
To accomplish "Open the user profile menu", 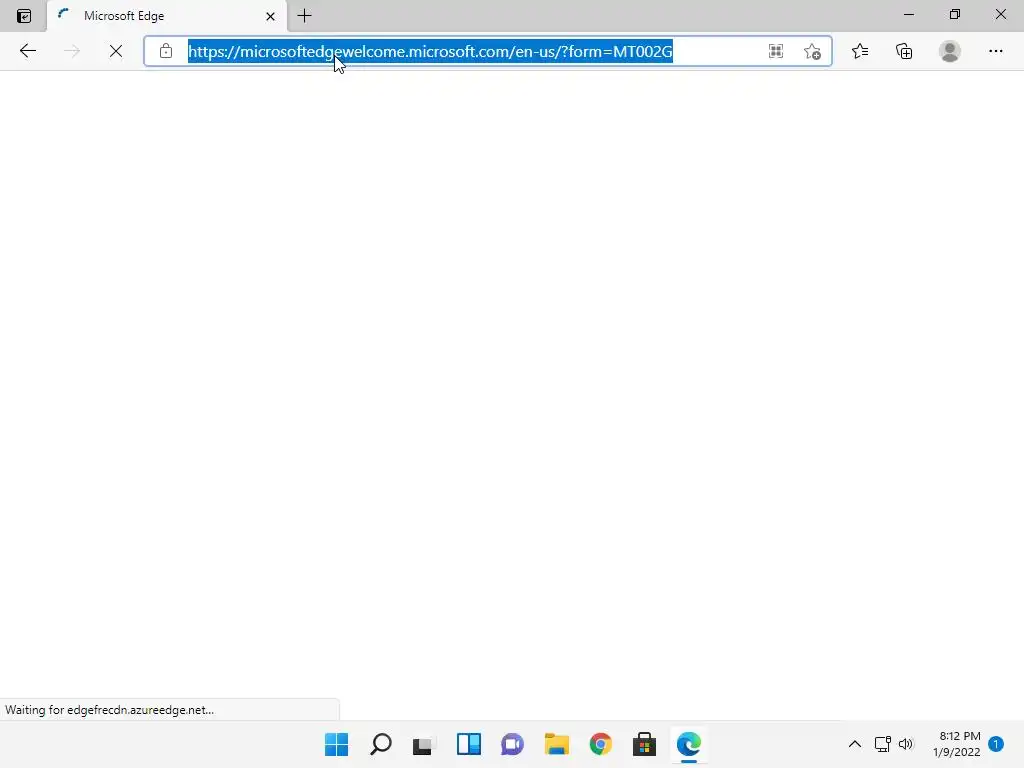I will [x=950, y=51].
